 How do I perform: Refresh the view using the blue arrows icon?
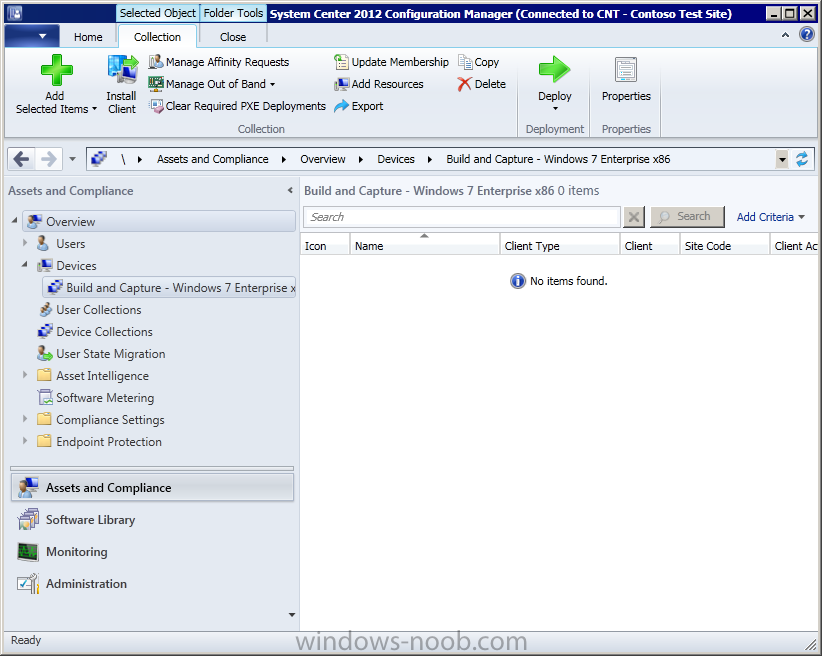[802, 159]
